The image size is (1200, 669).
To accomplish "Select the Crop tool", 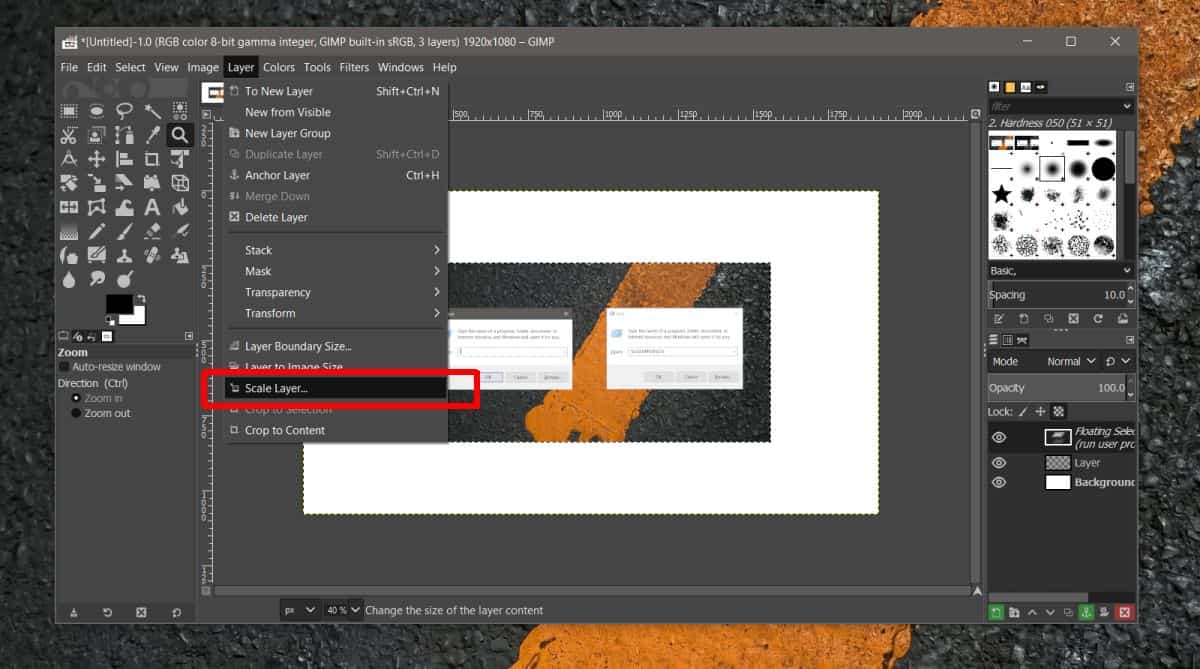I will click(152, 159).
